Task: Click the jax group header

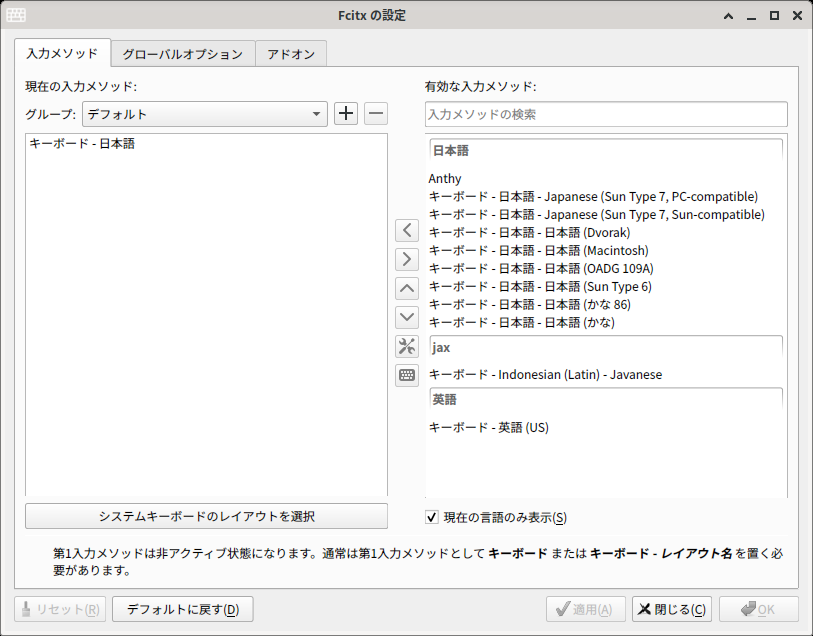Action: click(606, 347)
